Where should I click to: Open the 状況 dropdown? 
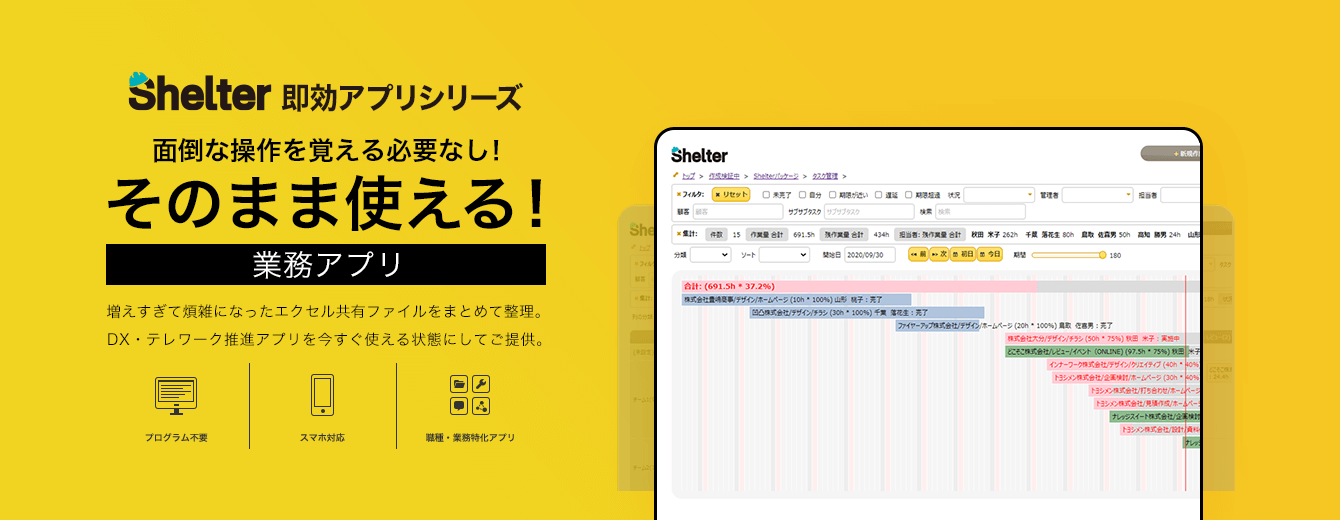click(x=999, y=195)
